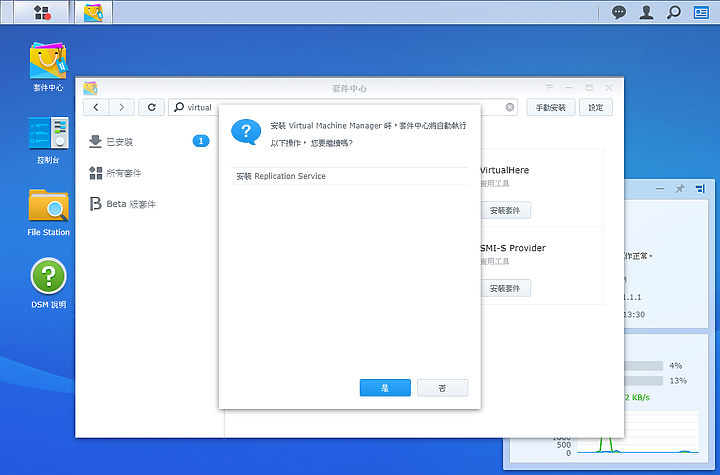Click the search magnifier in Package Center

tap(179, 107)
